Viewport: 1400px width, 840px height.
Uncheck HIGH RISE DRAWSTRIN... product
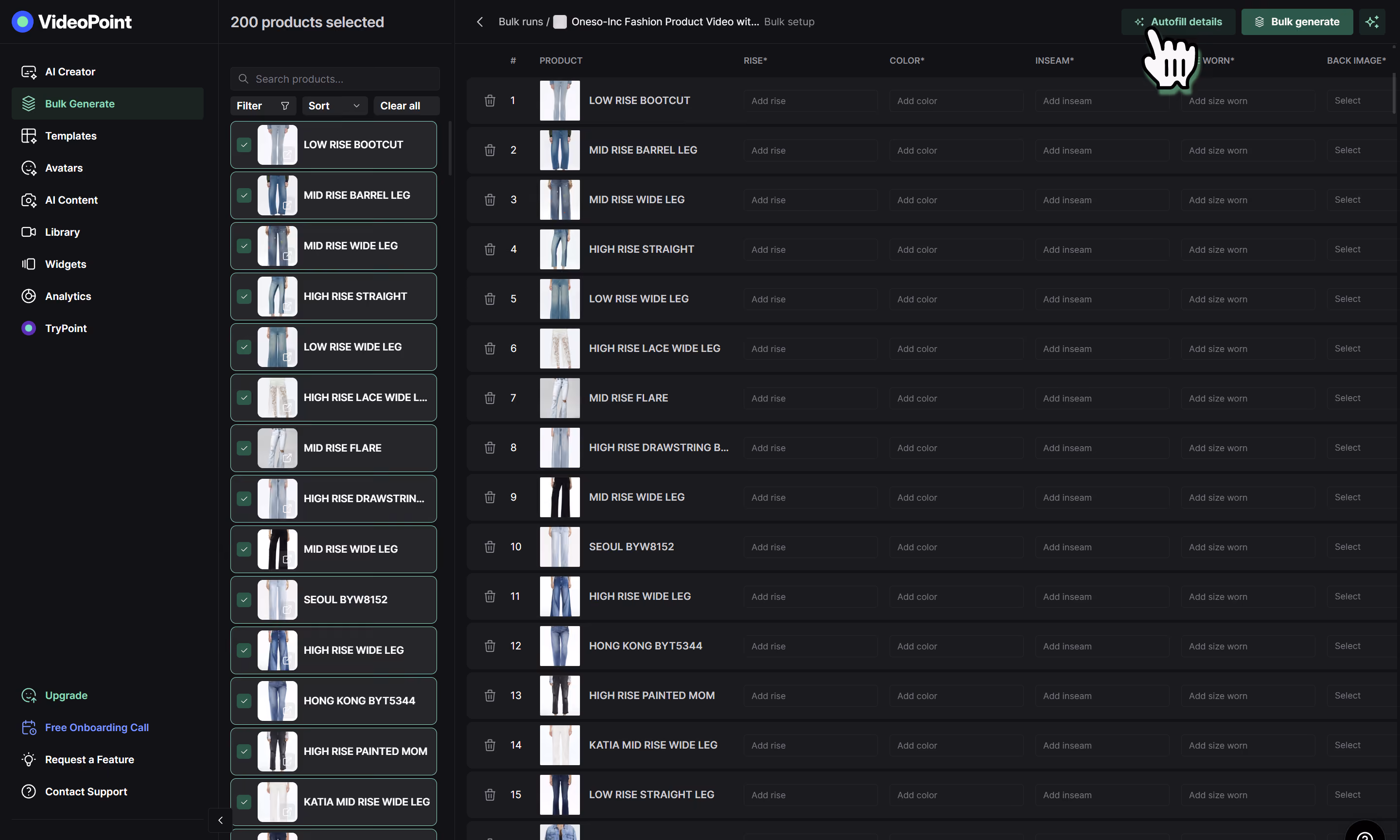244,499
